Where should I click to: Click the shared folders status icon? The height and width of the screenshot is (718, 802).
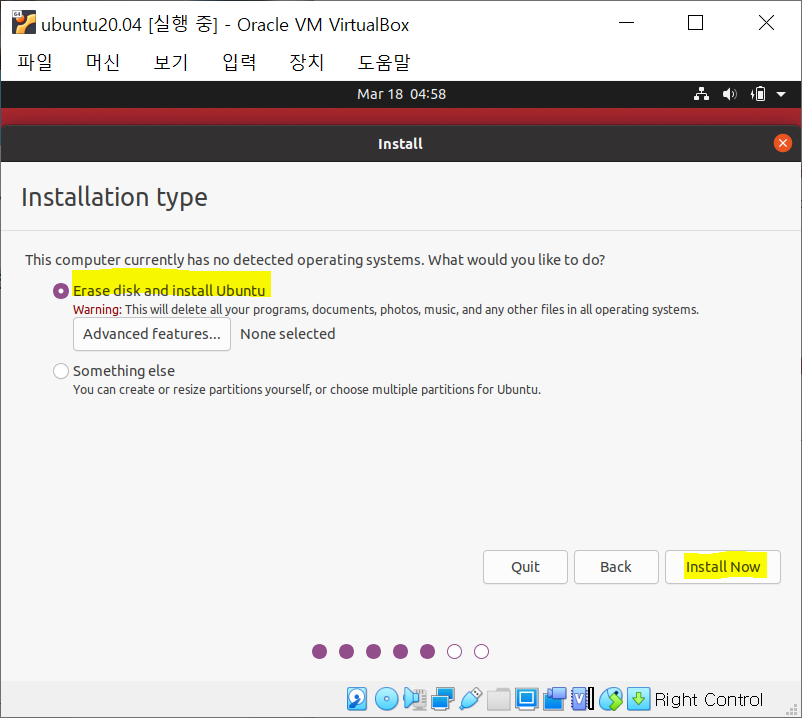(x=499, y=699)
